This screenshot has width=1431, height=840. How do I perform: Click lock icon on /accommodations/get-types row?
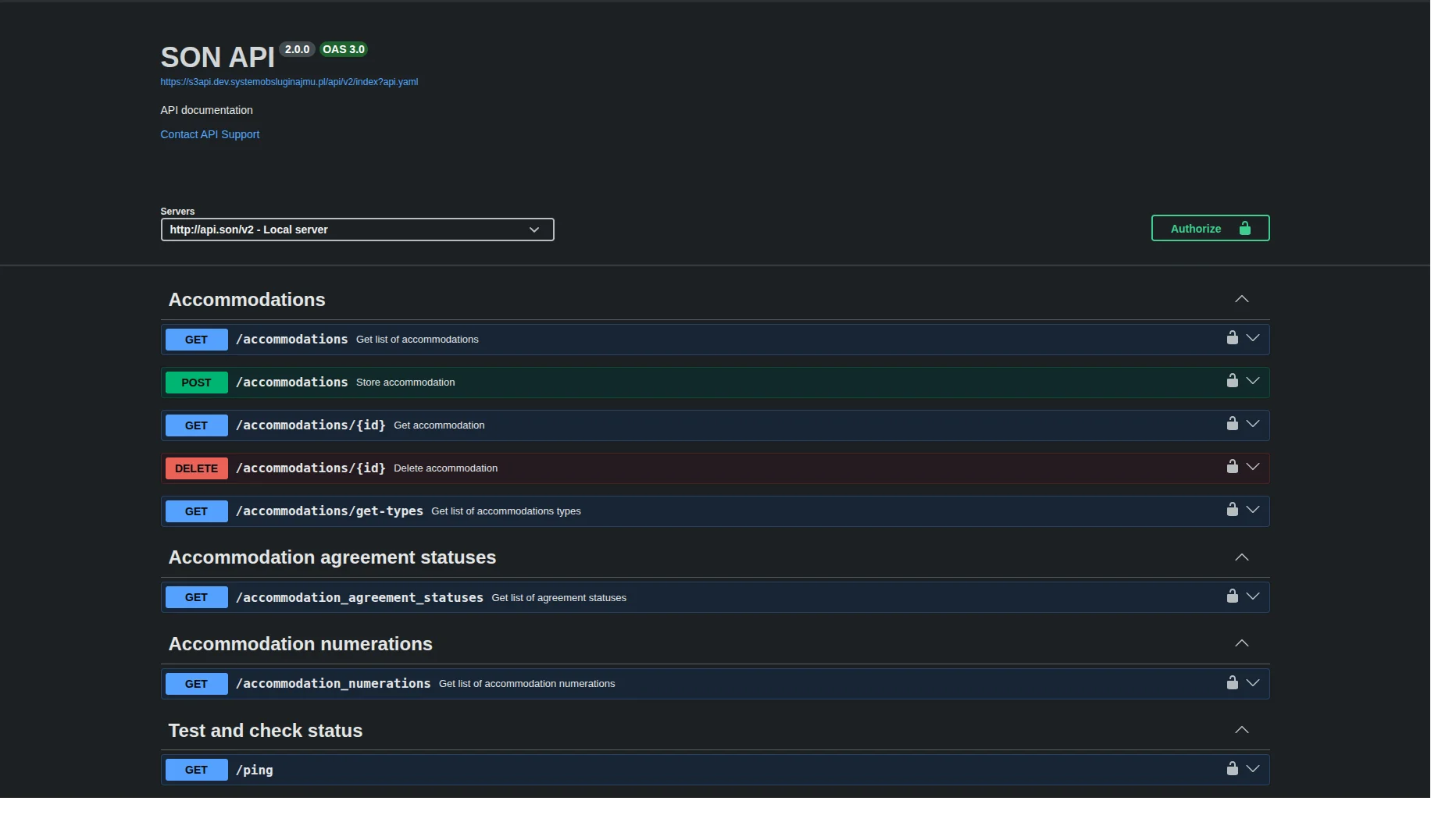pyautogui.click(x=1232, y=510)
